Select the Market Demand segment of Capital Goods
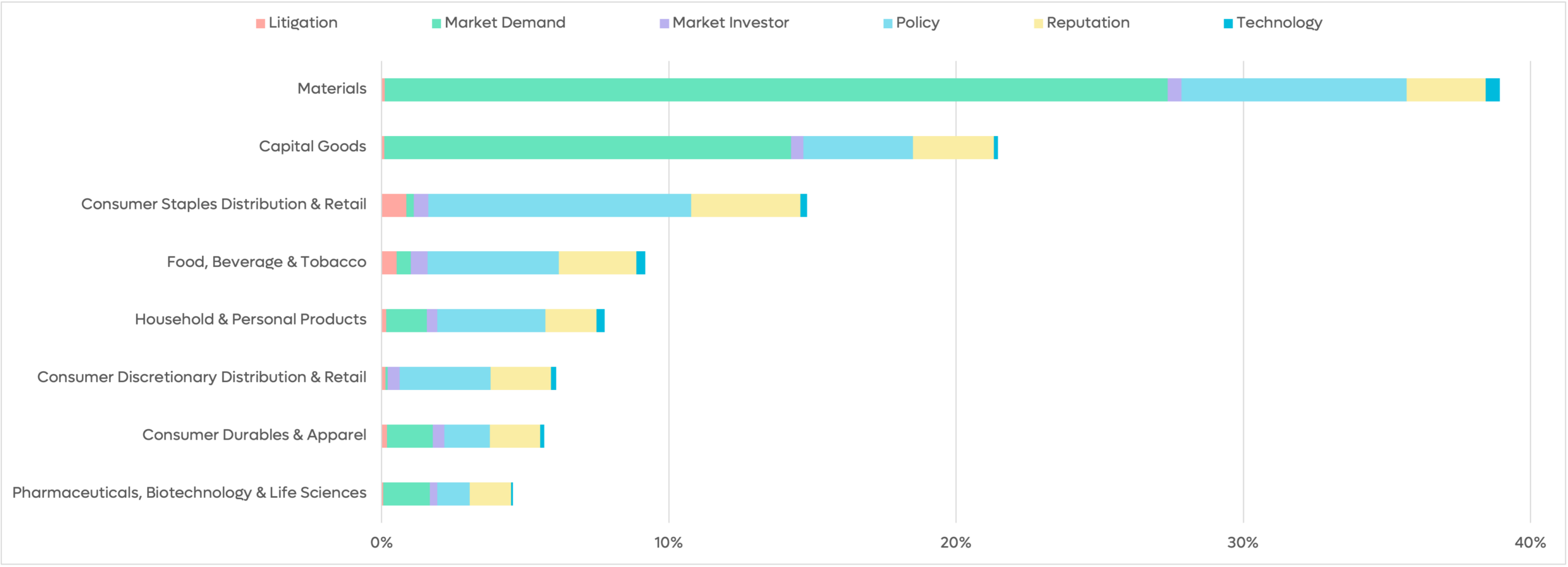This screenshot has width=1568, height=567. [x=587, y=148]
